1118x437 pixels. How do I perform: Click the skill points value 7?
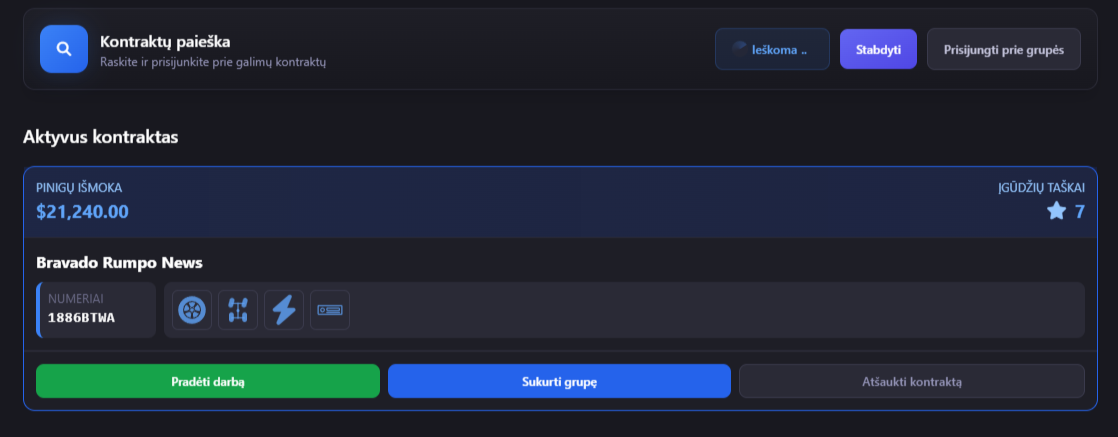(x=1079, y=211)
